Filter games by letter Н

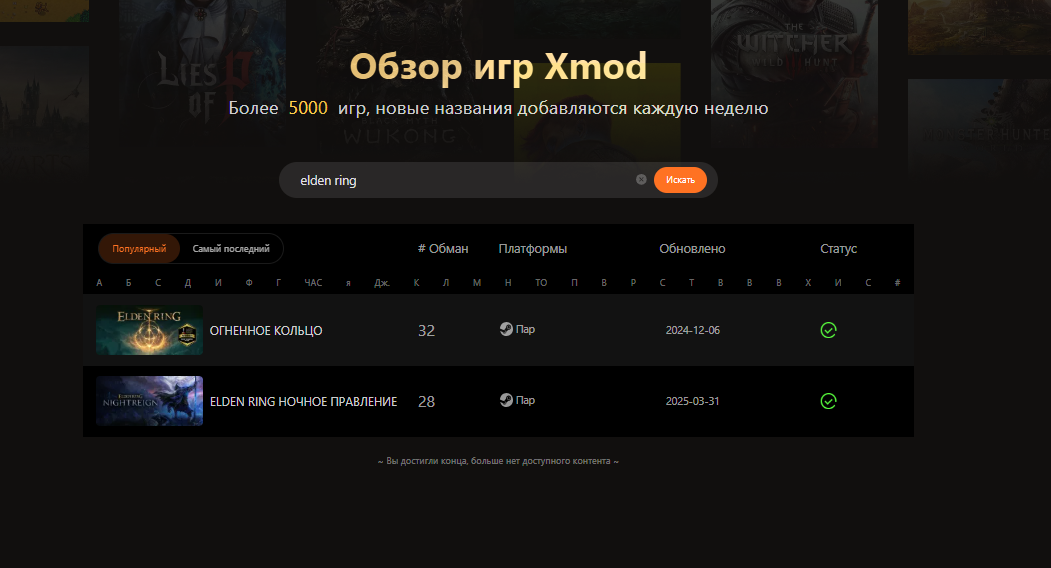point(508,283)
